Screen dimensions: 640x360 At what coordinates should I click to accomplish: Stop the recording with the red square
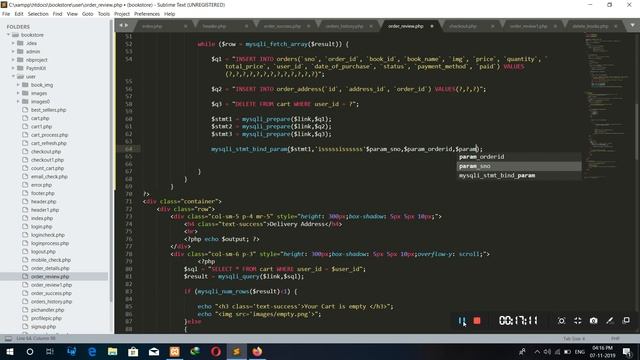click(x=477, y=321)
